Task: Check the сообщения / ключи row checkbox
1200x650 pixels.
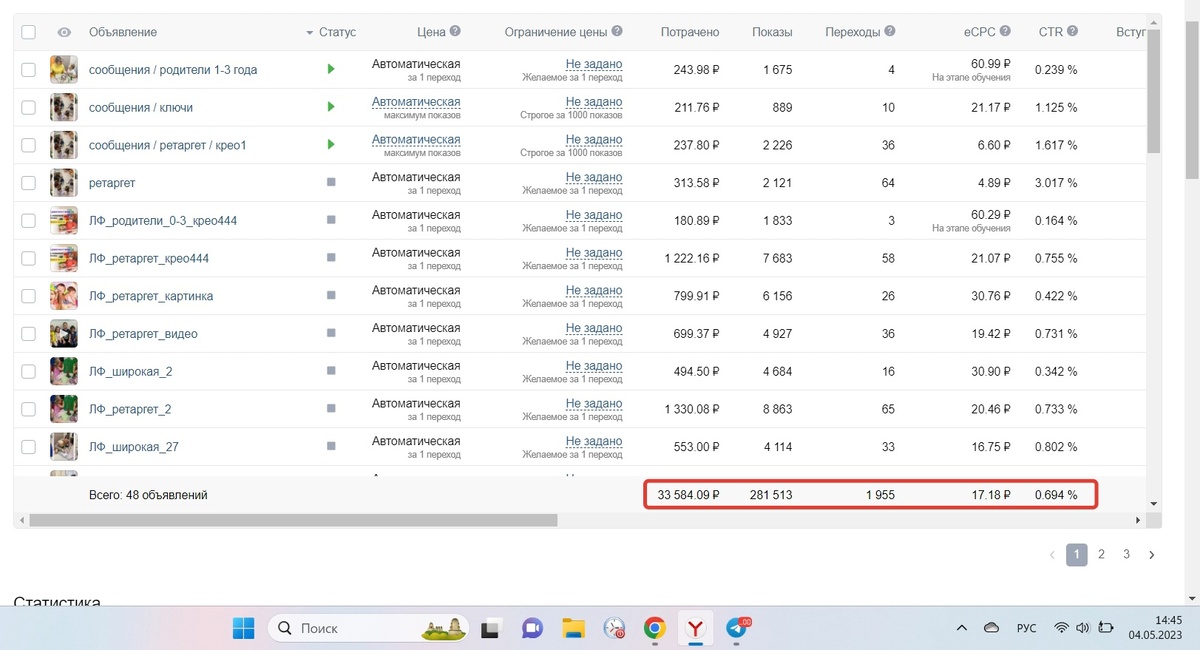Action: [28, 107]
